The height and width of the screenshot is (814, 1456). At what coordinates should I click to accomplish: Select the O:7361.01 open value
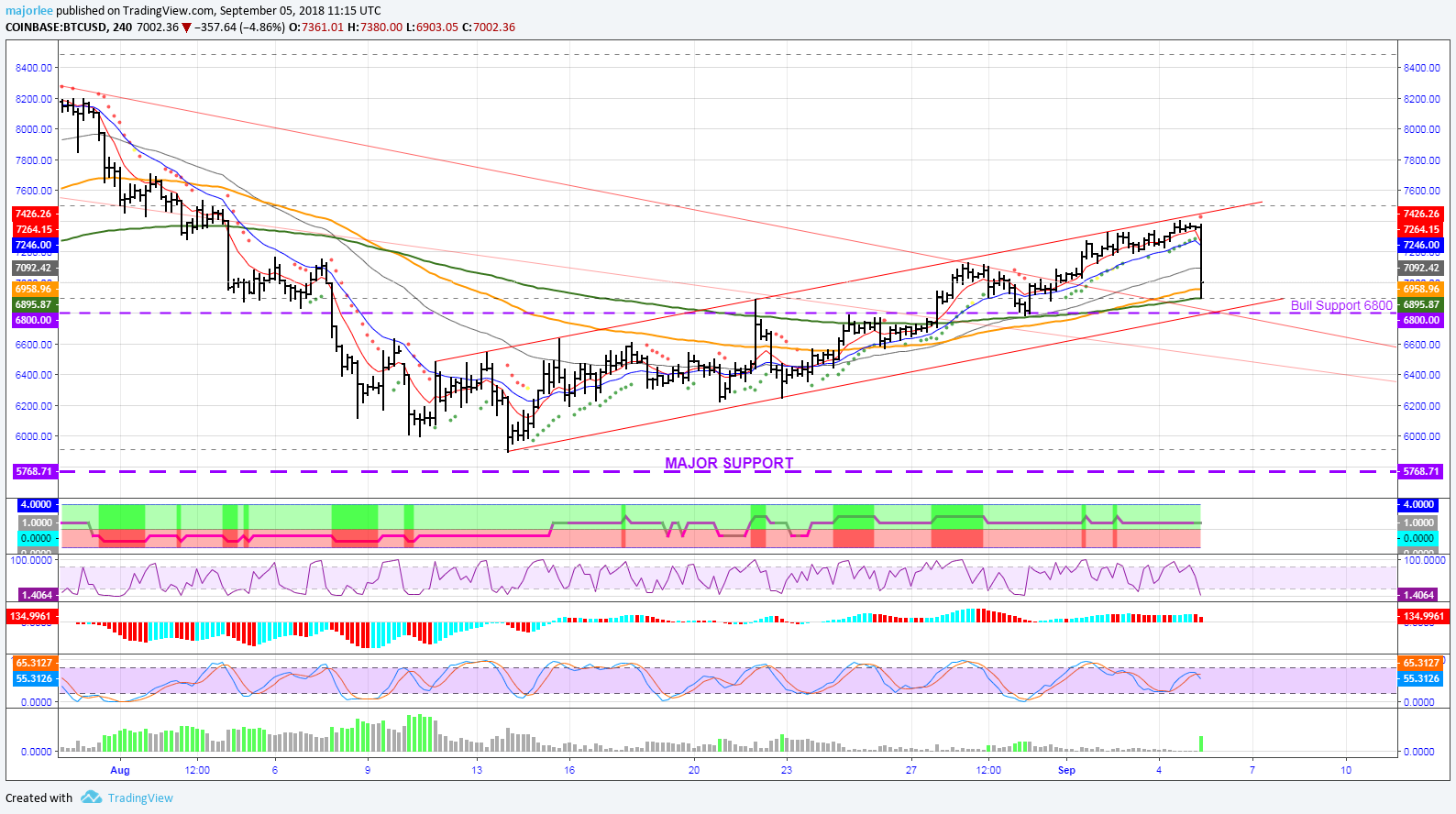tap(316, 27)
